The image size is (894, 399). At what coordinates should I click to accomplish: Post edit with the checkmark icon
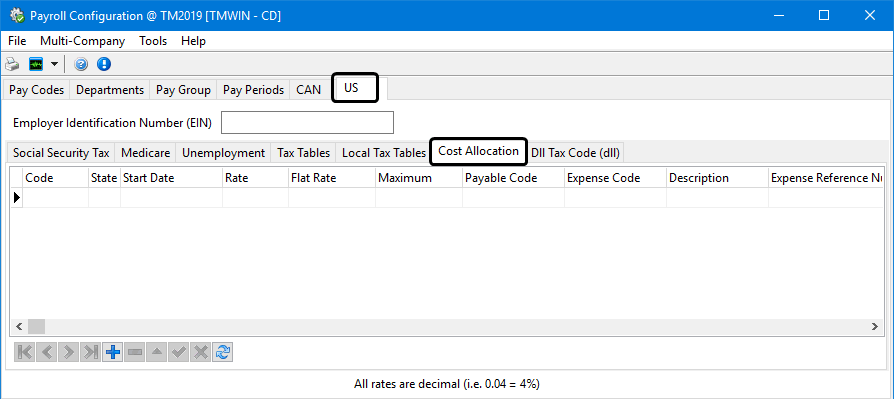(179, 353)
